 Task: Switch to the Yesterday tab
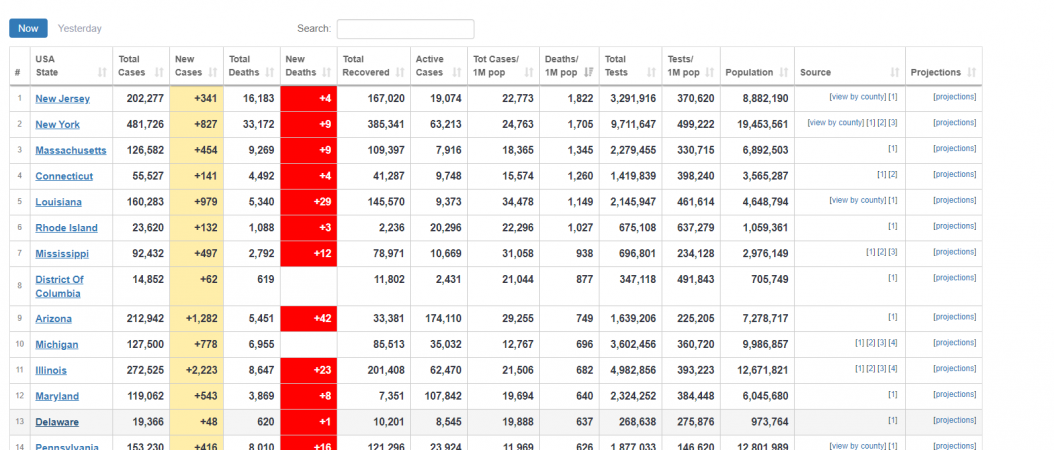pos(80,28)
